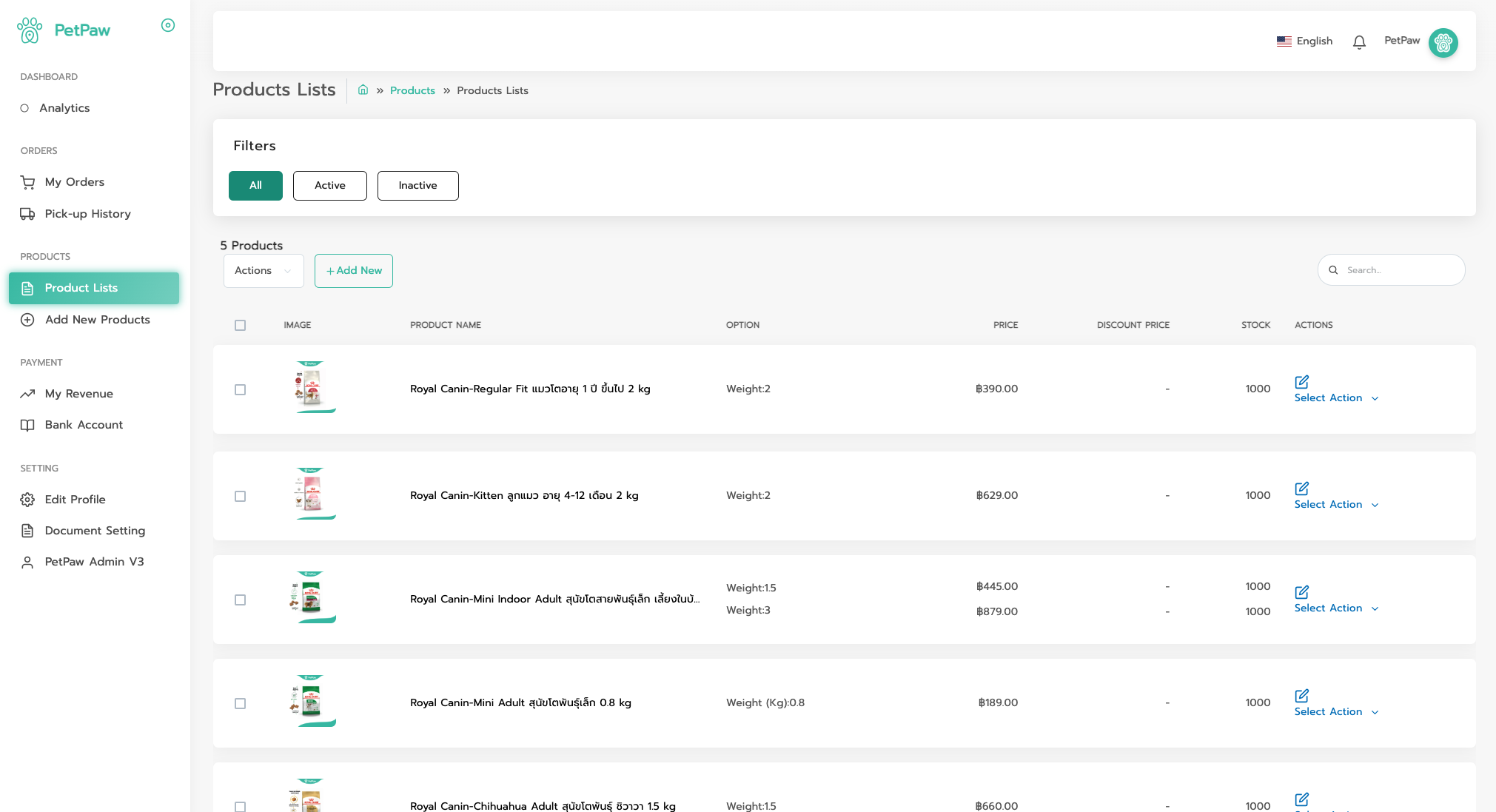Expand Select Action for Royal Canin-Regular Fit
This screenshot has height=812, width=1496.
[x=1336, y=398]
